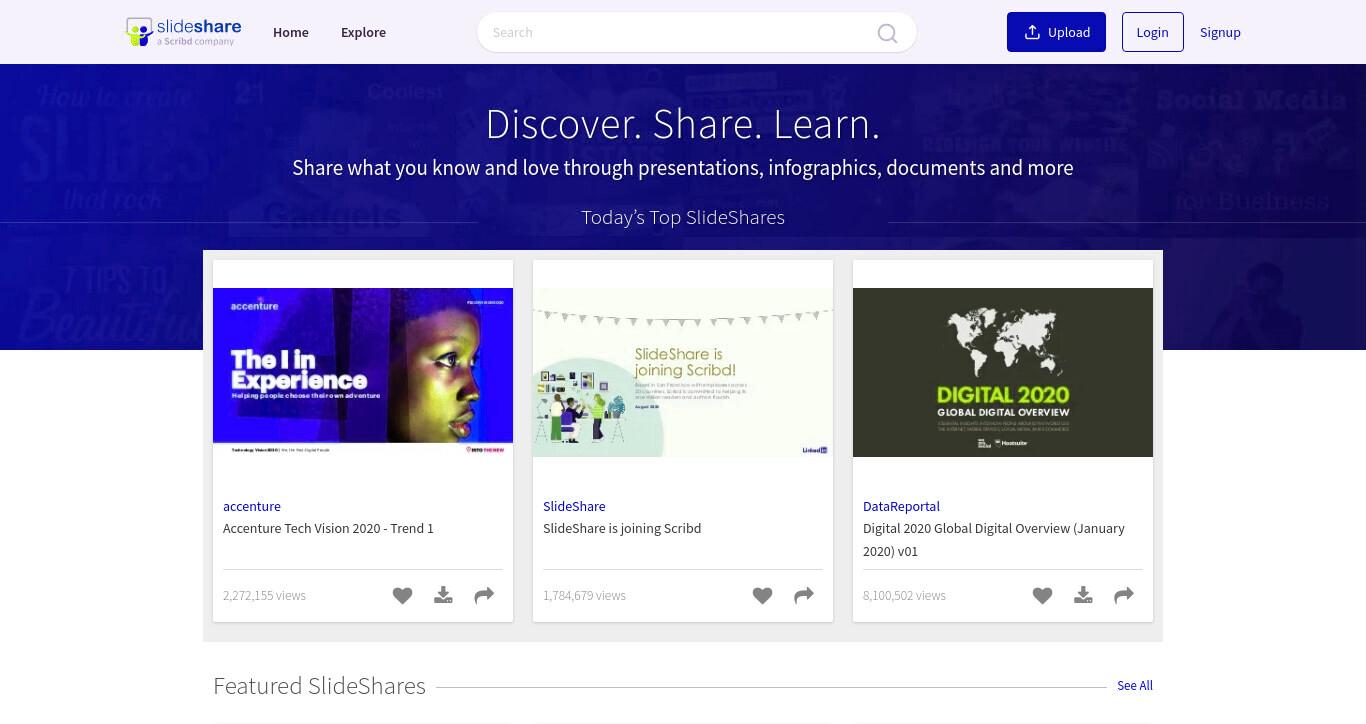Screen dimensions: 1366x724
Task: Open the SlideShare author profile link
Action: [574, 506]
